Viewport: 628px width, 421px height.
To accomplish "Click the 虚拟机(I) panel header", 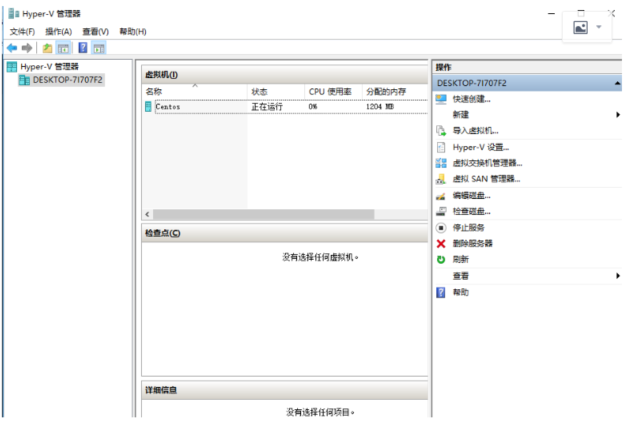I will (x=285, y=75).
